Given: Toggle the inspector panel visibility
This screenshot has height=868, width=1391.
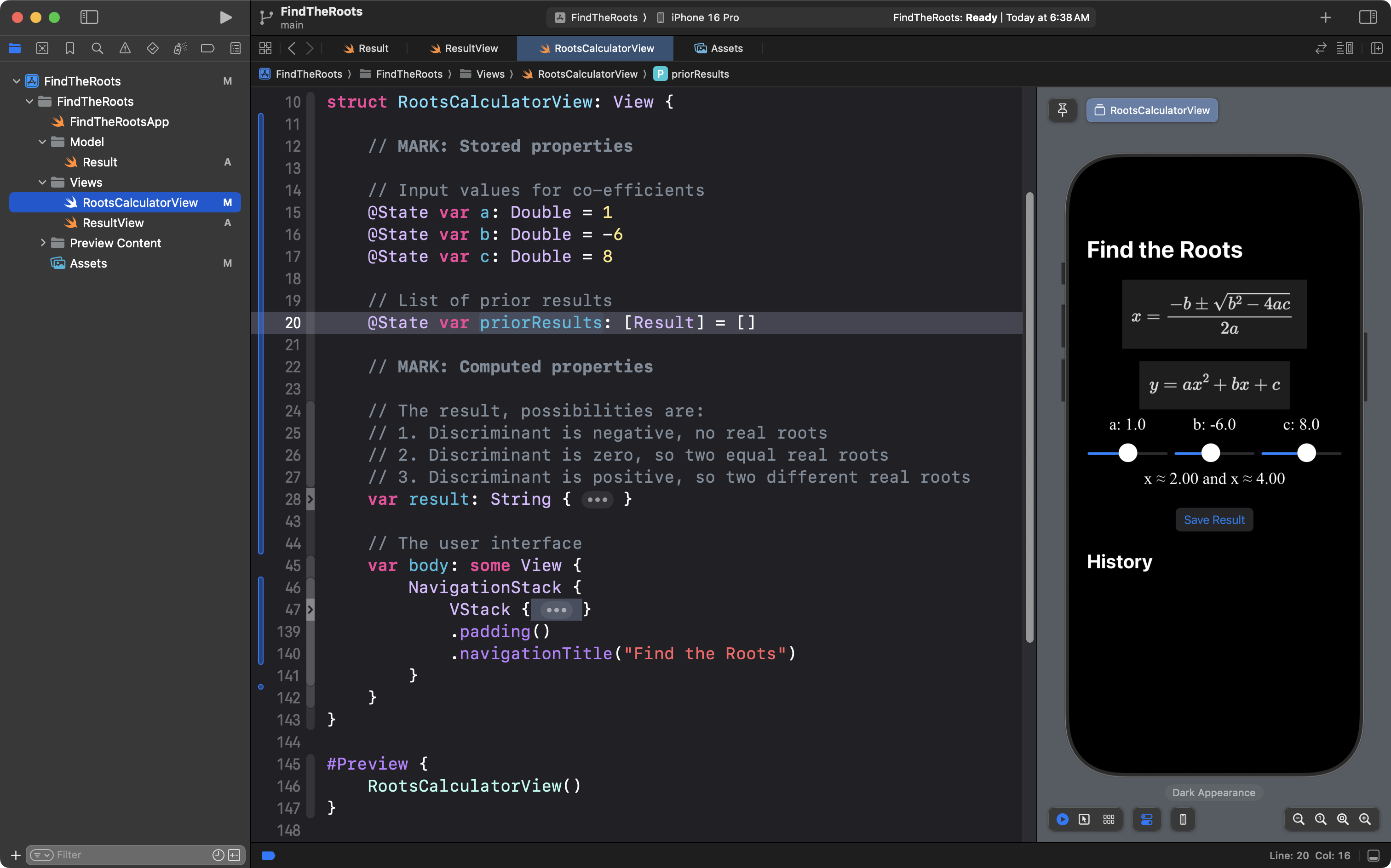Looking at the screenshot, I should pyautogui.click(x=1368, y=17).
